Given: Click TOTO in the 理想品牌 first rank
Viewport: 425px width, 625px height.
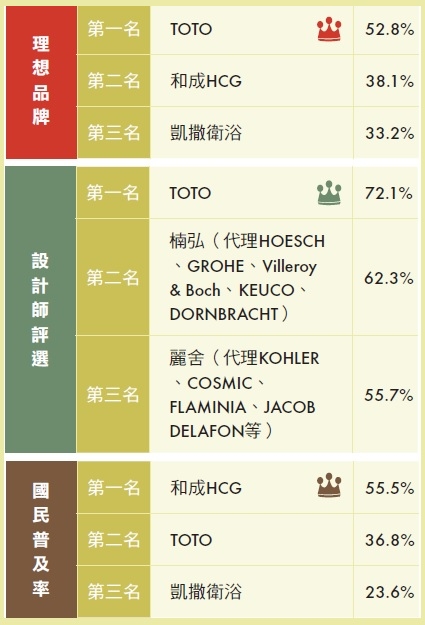Looking at the screenshot, I should pos(191,29).
